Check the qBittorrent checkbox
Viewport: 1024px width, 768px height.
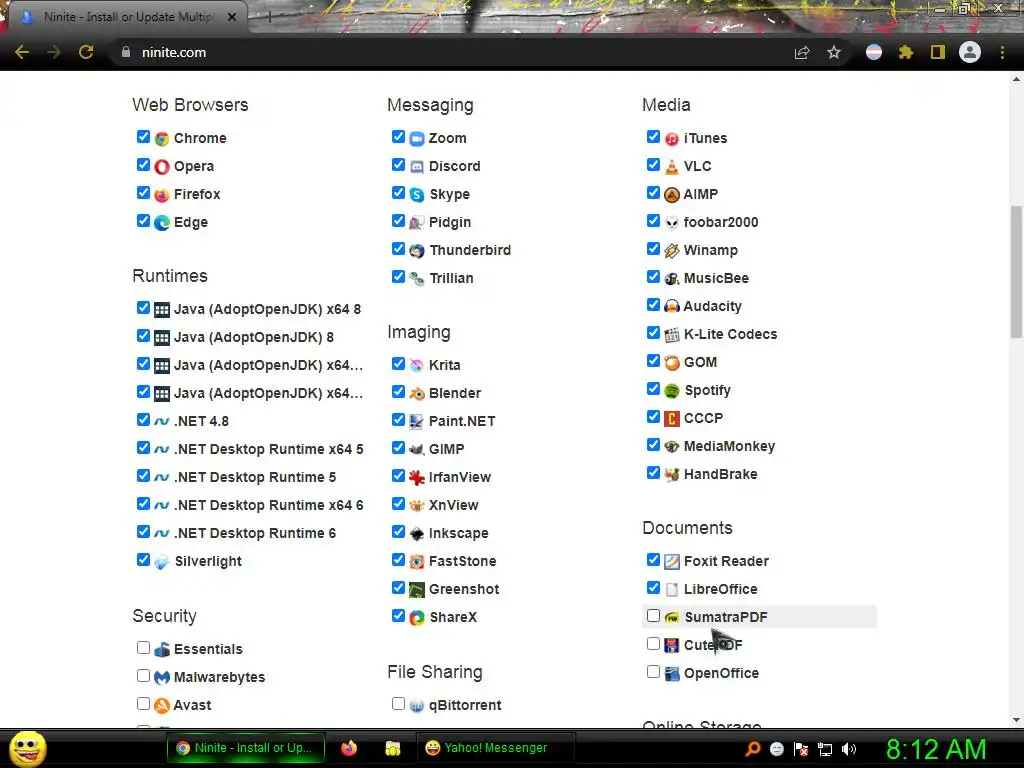coord(398,703)
